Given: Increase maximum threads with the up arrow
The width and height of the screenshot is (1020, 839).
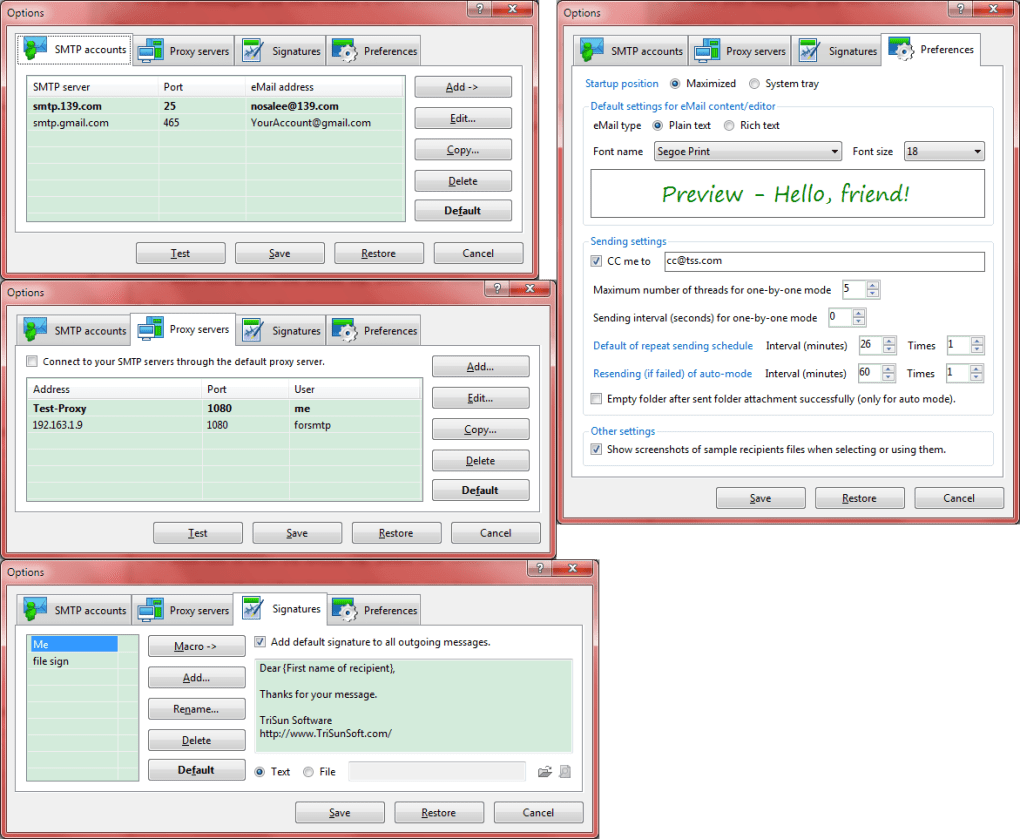Looking at the screenshot, I should click(x=871, y=285).
